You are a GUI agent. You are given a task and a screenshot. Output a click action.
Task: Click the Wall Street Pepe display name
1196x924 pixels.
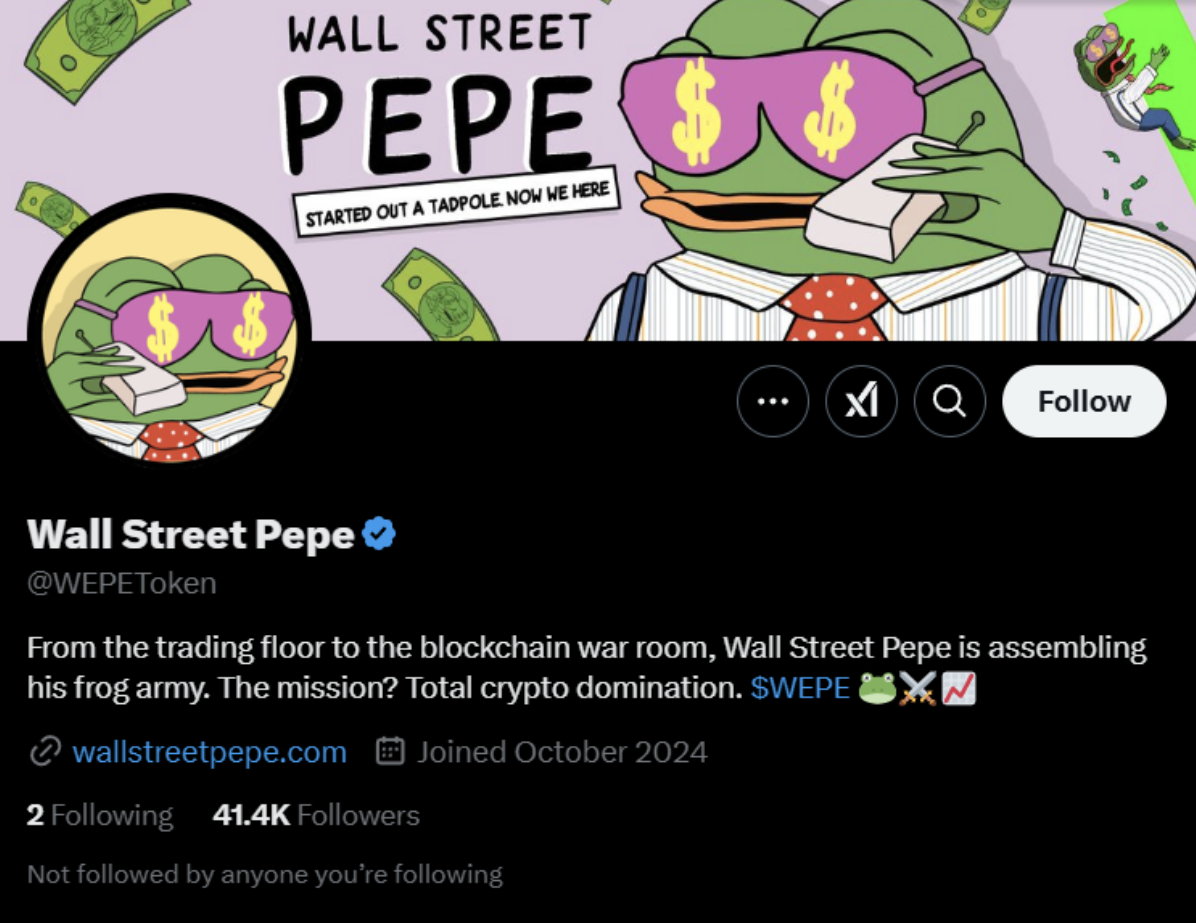point(190,535)
